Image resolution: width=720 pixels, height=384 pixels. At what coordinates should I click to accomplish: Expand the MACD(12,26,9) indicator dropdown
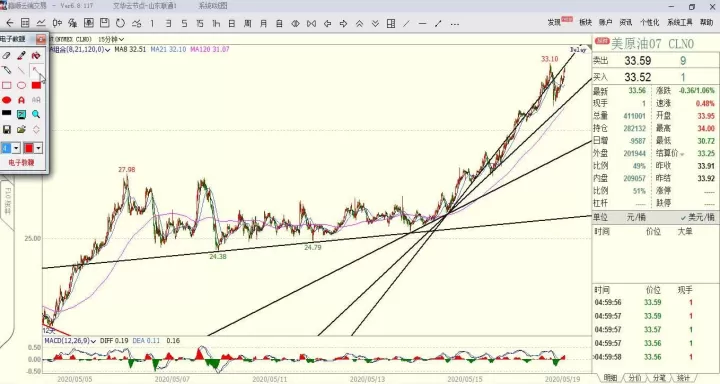pos(93,341)
